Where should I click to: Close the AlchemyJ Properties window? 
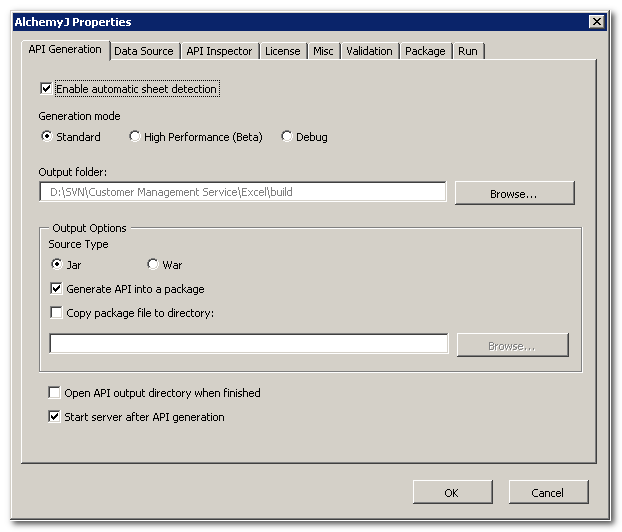pos(597,22)
